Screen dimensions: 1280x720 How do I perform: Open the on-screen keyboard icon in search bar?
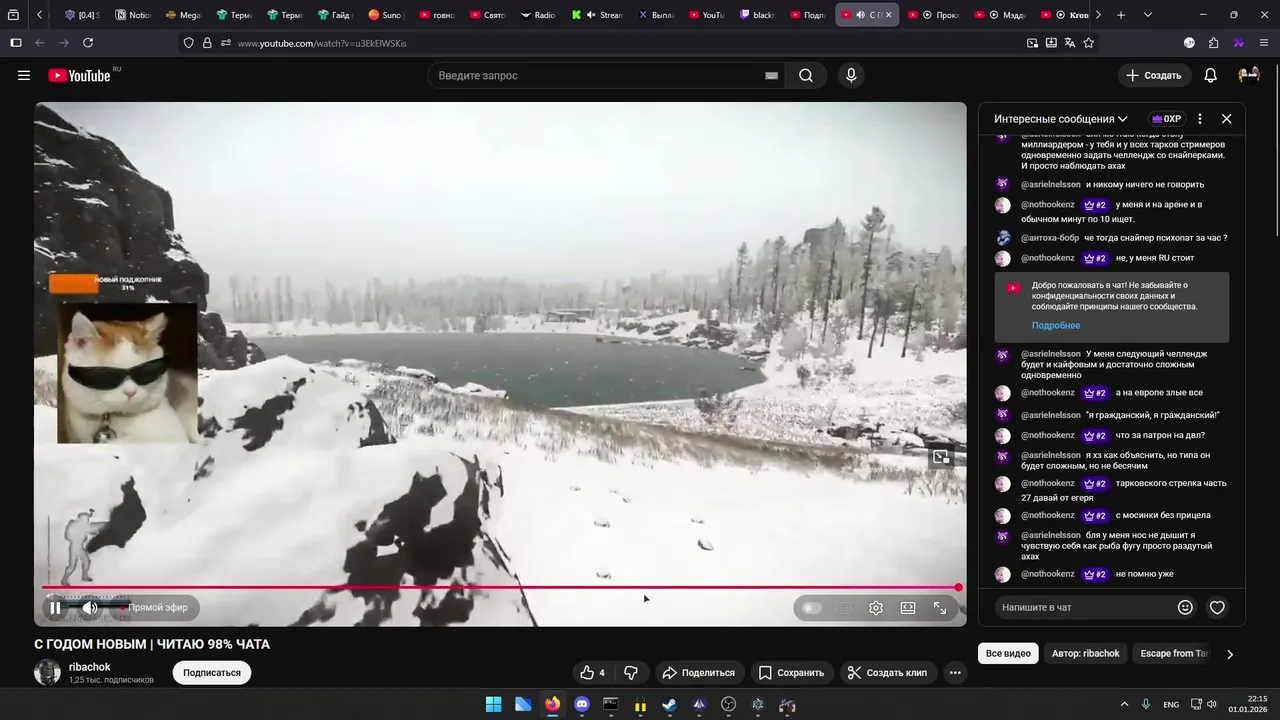(x=771, y=75)
